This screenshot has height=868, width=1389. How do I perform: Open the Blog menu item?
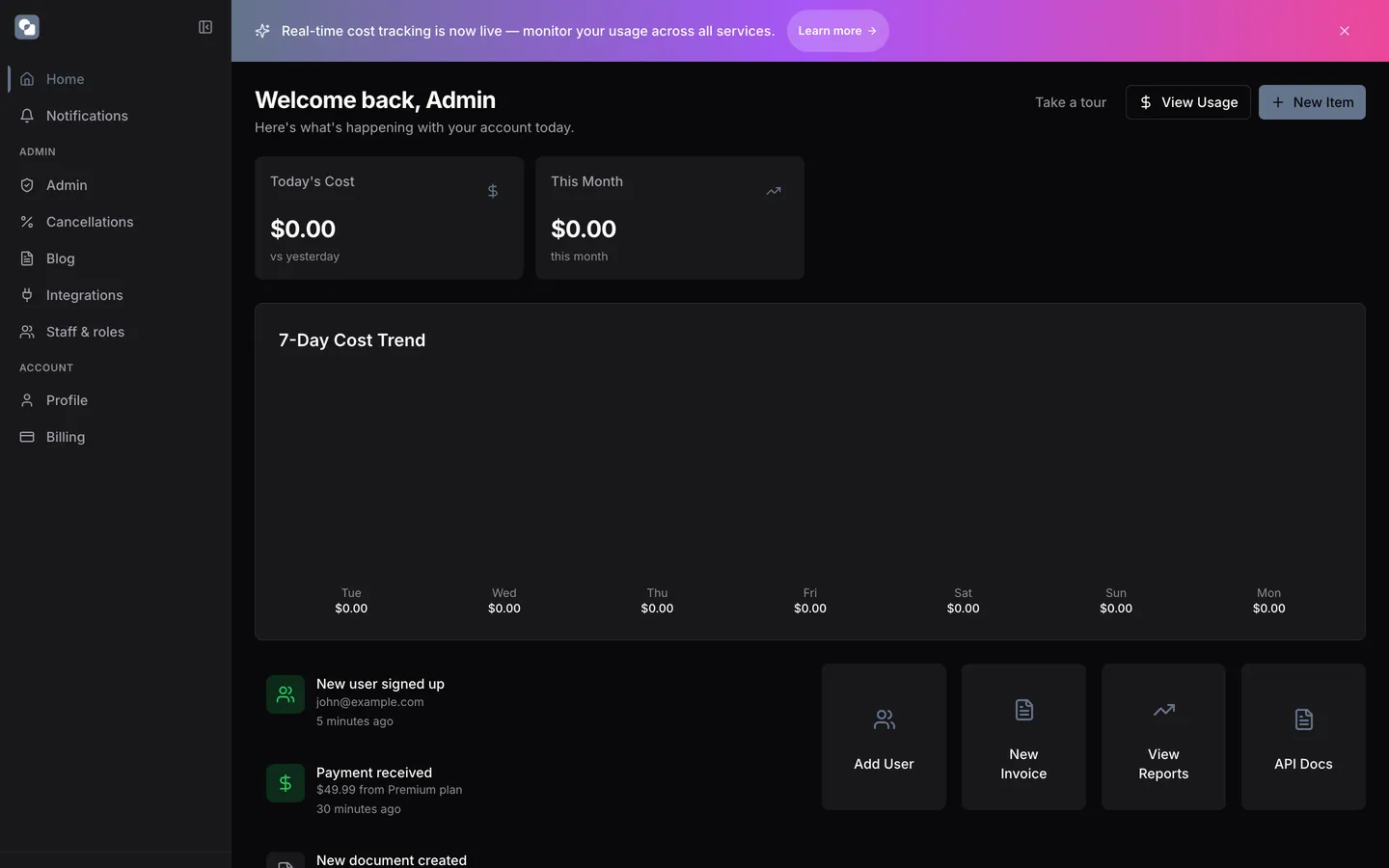(116, 258)
